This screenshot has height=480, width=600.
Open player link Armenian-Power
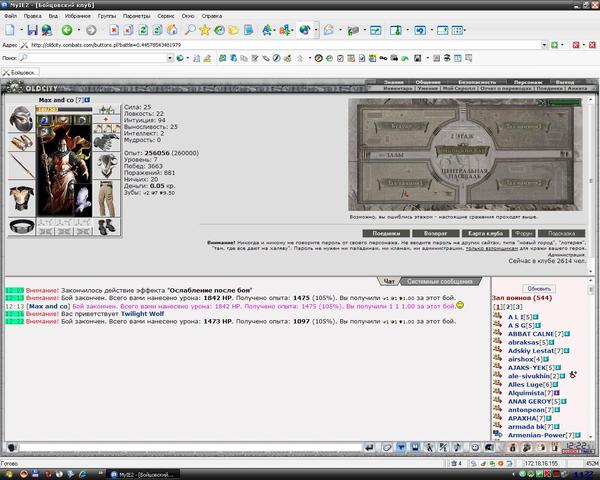(536, 435)
